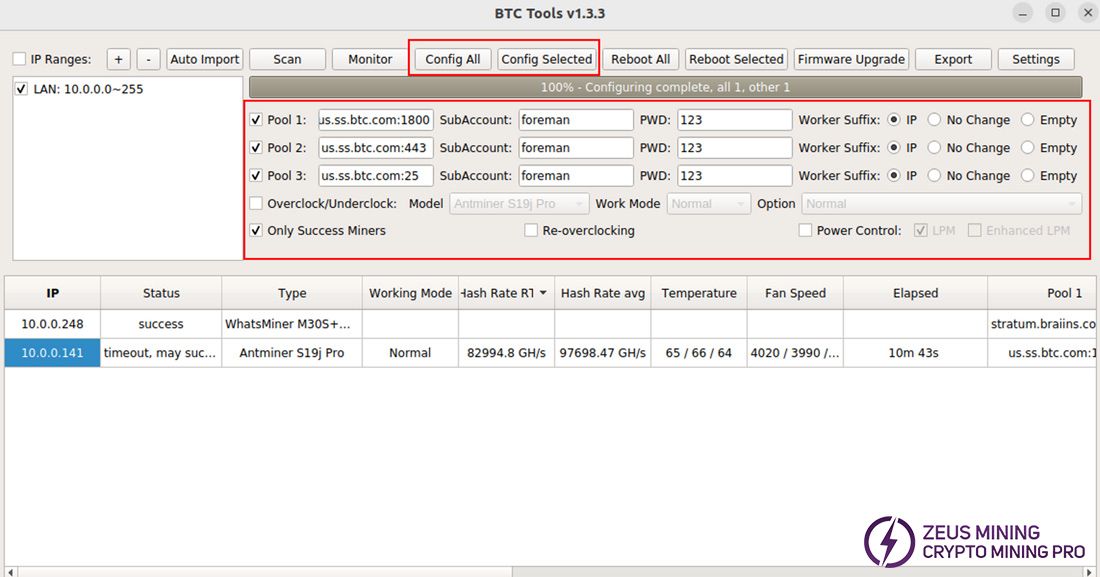Select No Change suffix for Pool 3
Image resolution: width=1100 pixels, height=577 pixels.
[x=934, y=176]
